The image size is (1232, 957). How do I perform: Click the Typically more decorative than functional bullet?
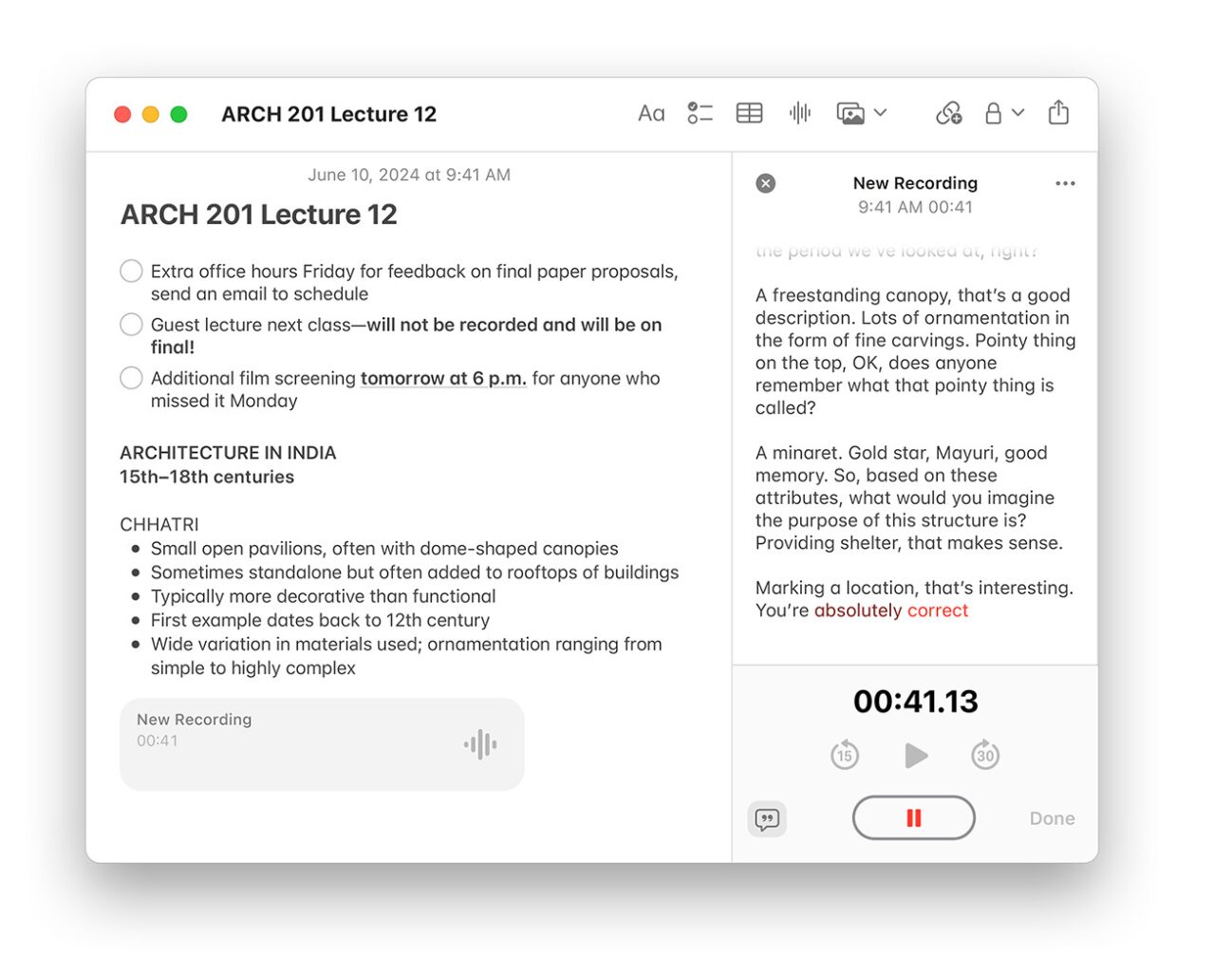(x=323, y=596)
